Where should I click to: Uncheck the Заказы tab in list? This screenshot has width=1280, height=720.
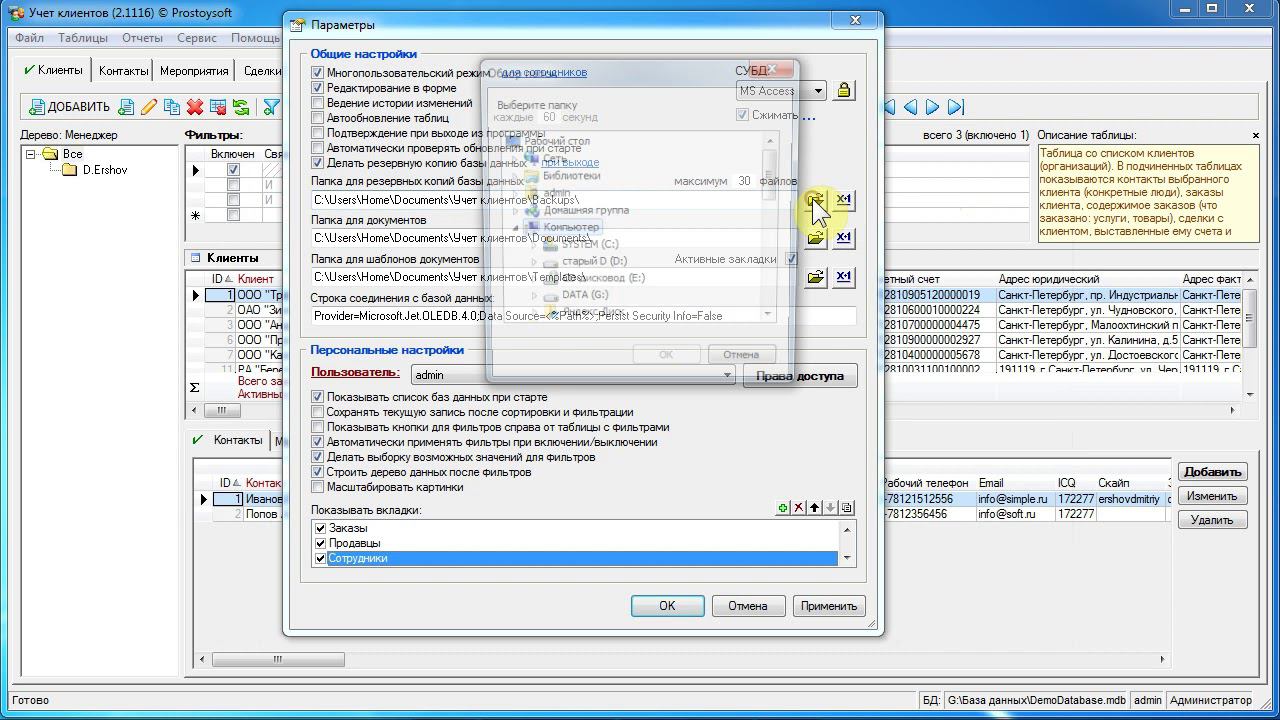(321, 528)
